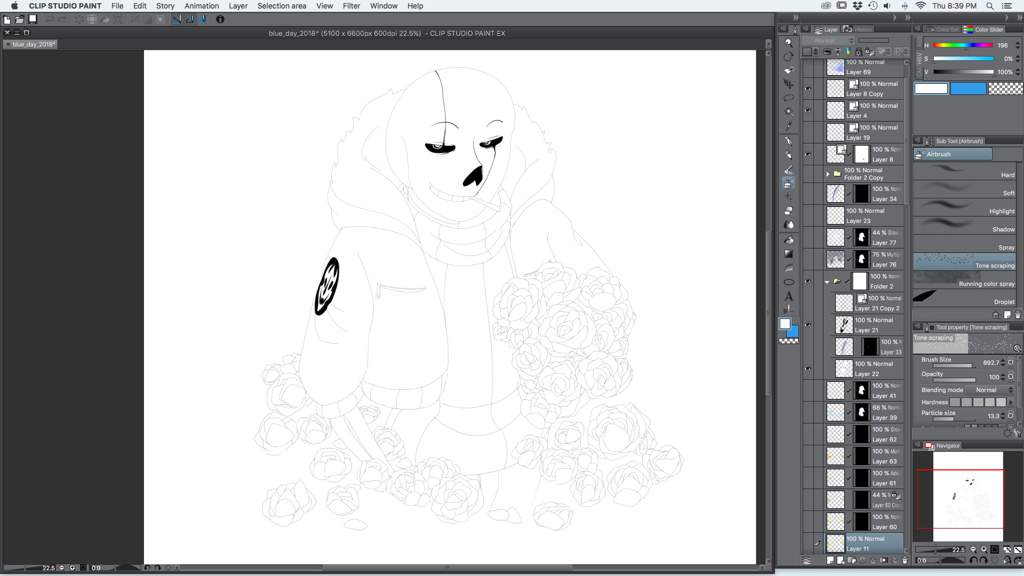Select the Blend tool
Viewport: 1024px width, 576px height.
(x=789, y=225)
